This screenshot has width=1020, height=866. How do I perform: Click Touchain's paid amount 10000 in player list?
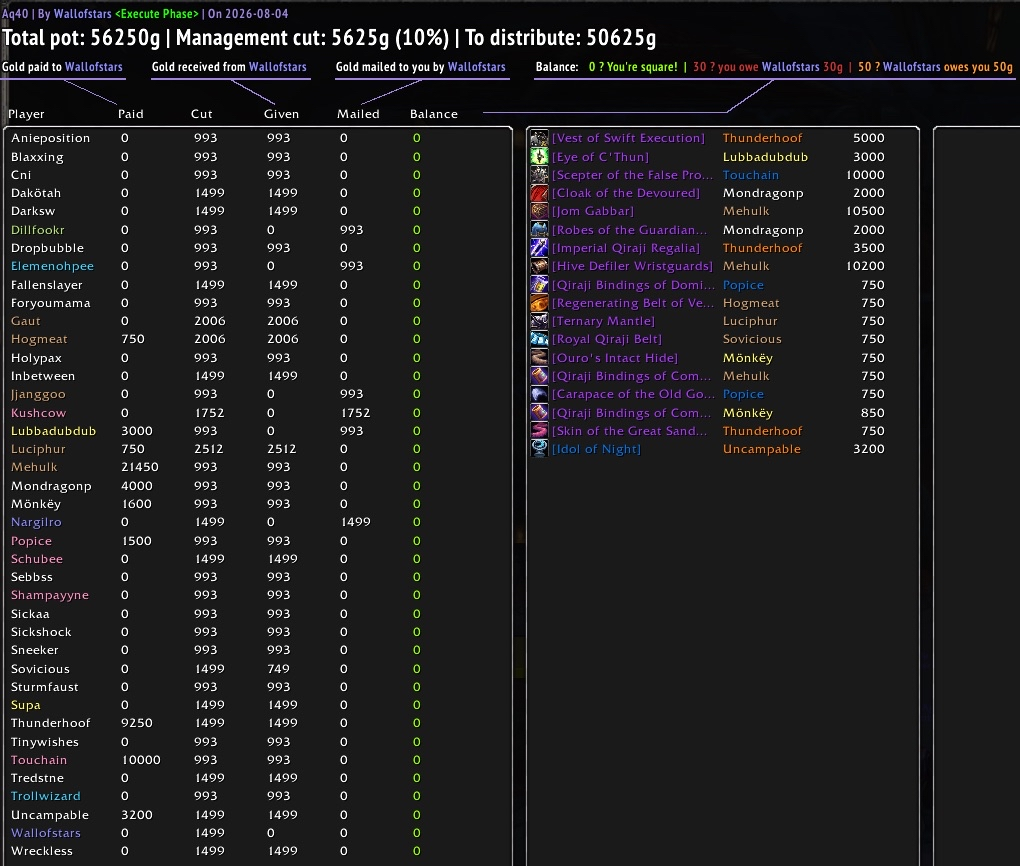point(141,760)
